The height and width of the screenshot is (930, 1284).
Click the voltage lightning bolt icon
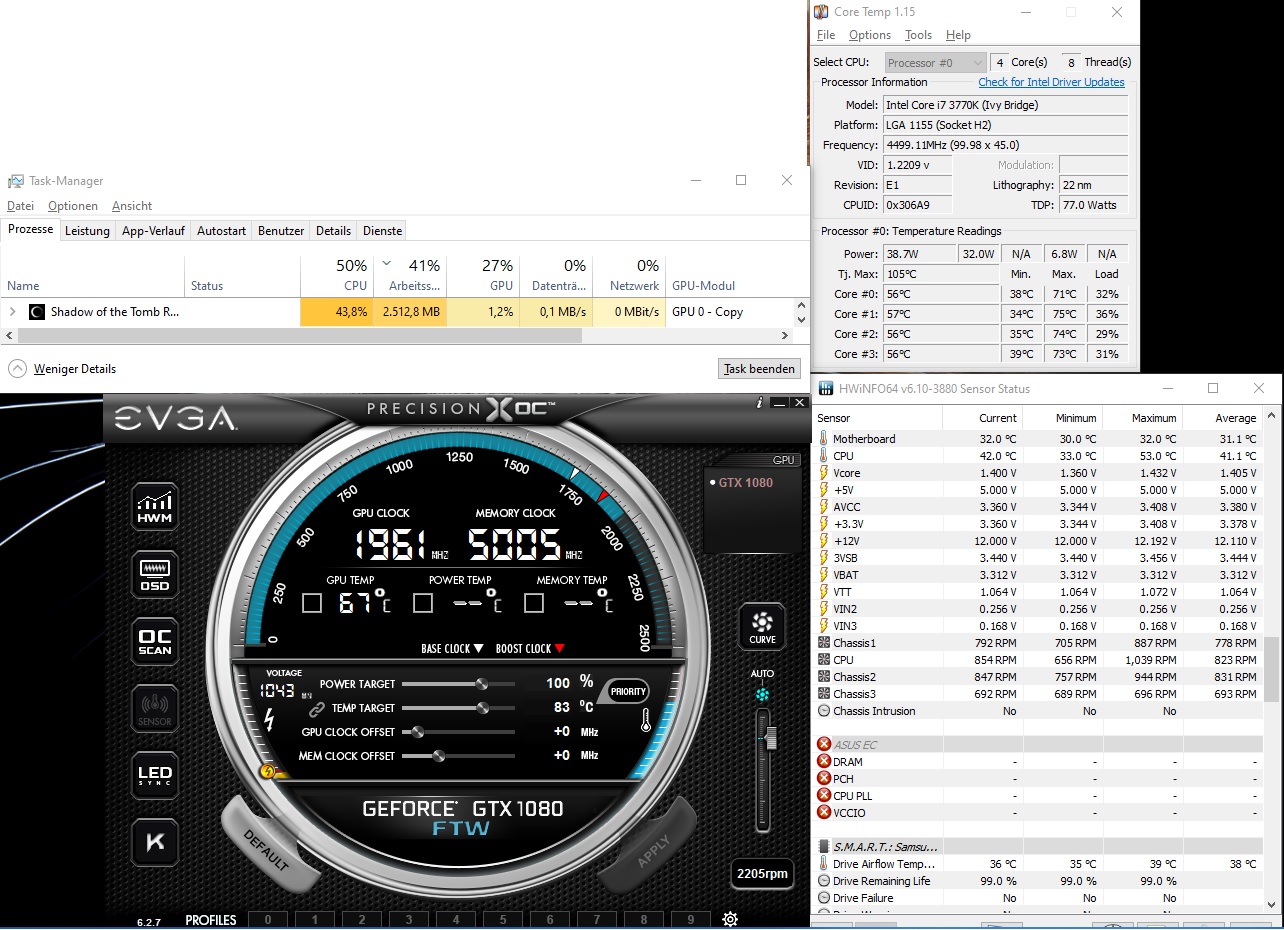coord(268,718)
